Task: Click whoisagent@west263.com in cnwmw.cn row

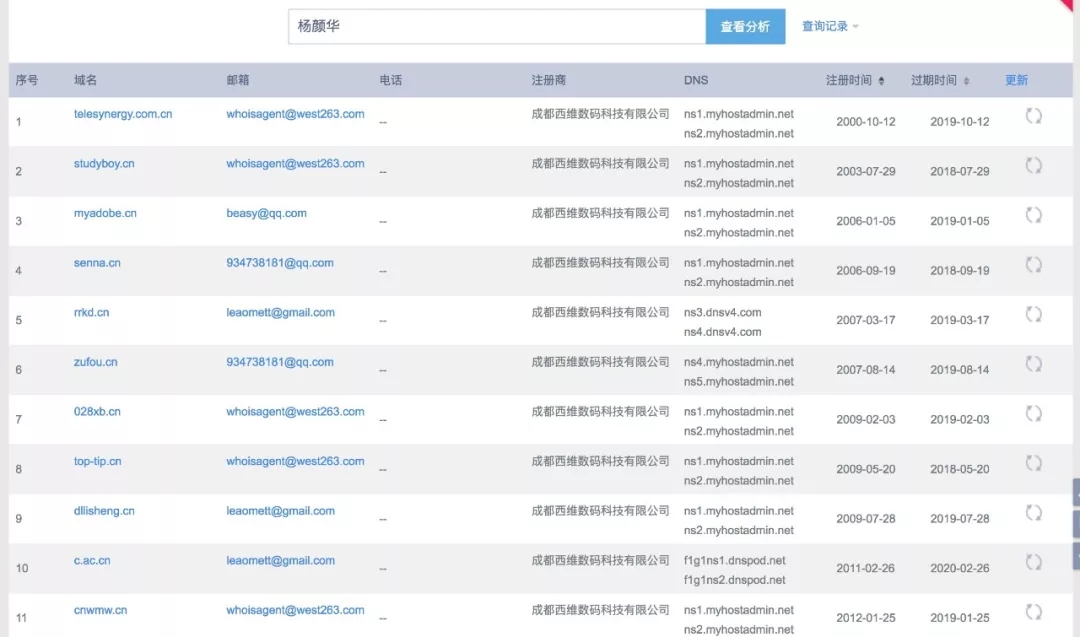Action: [x=295, y=609]
